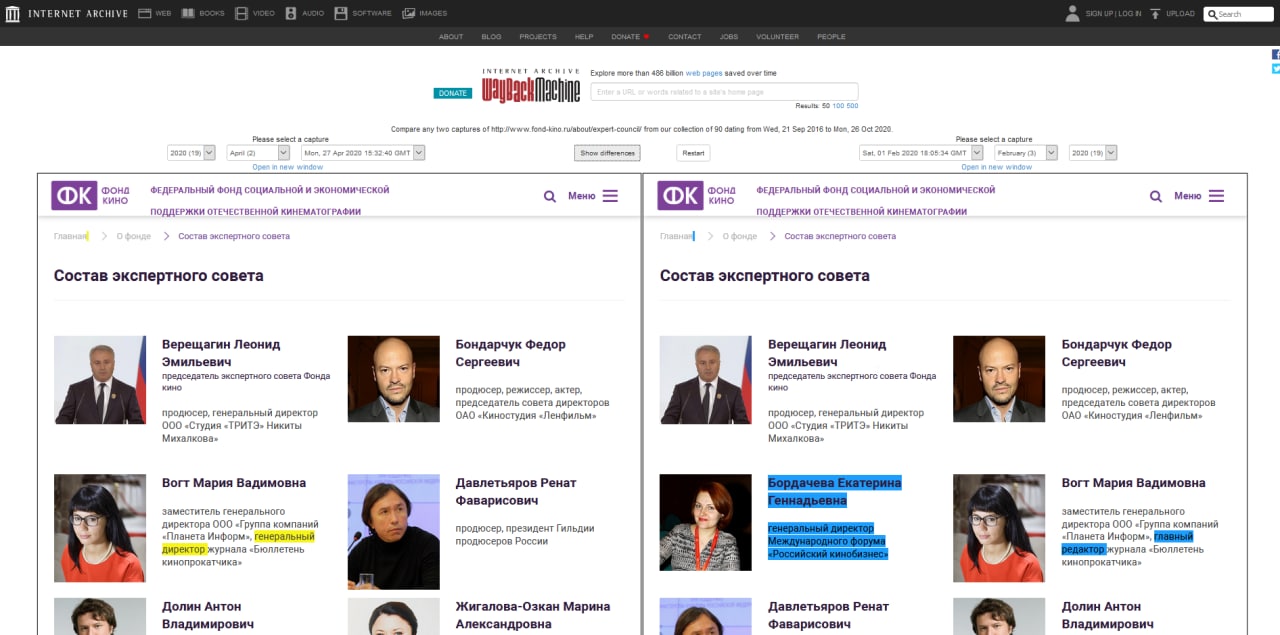Click the Wayback Machine logo

coord(531,86)
